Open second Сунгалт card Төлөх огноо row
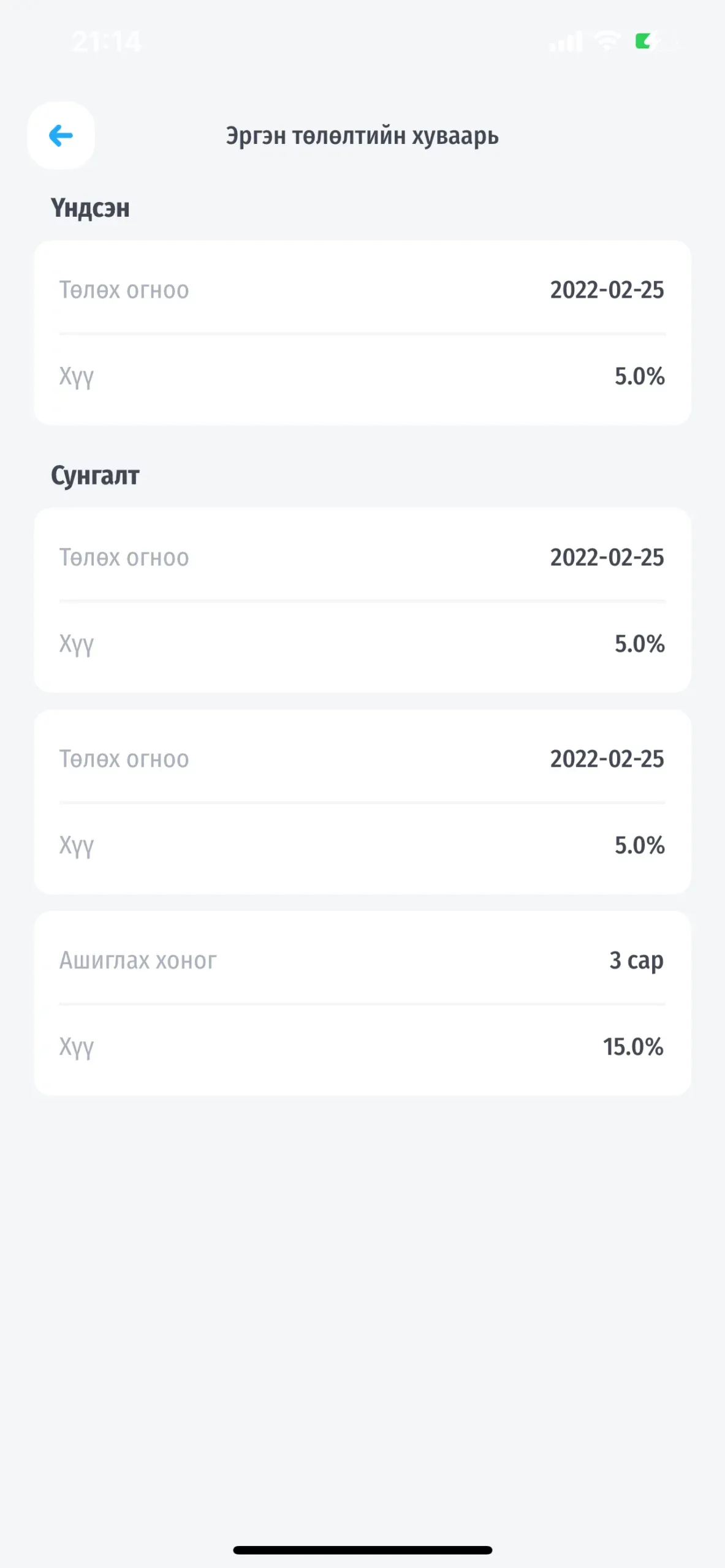 [x=362, y=759]
